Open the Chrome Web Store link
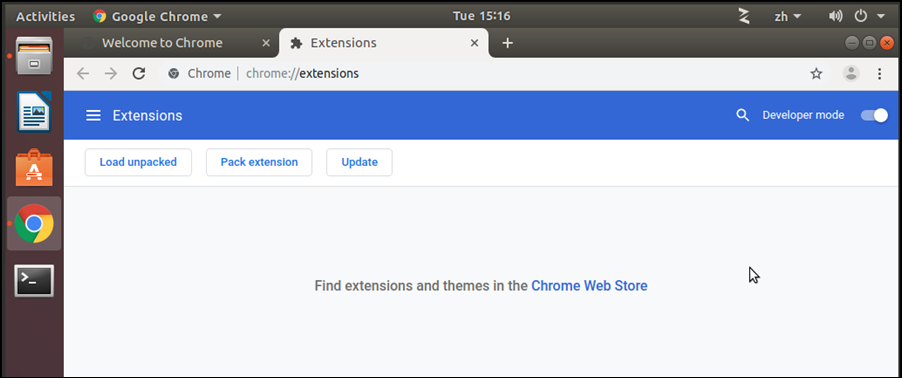The image size is (902, 378). (x=589, y=285)
